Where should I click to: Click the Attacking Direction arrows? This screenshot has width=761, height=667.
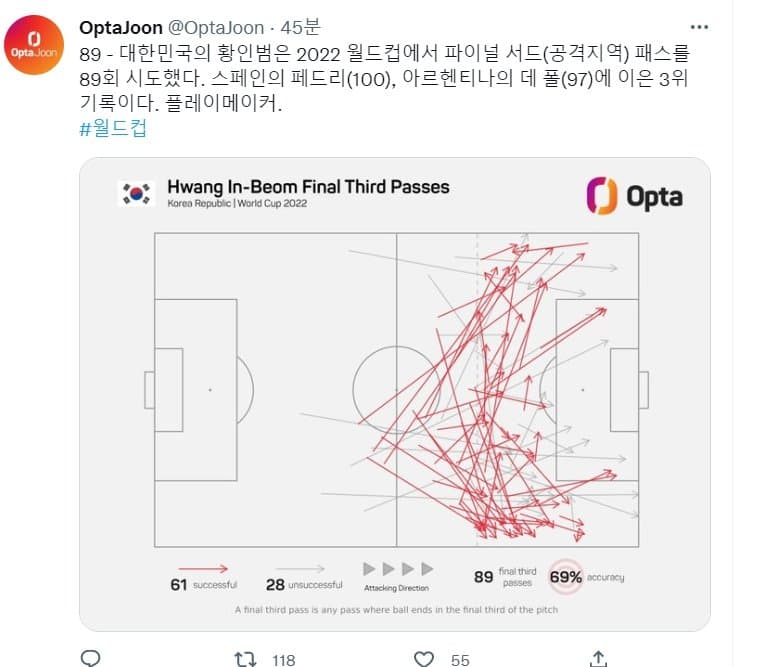(x=398, y=569)
